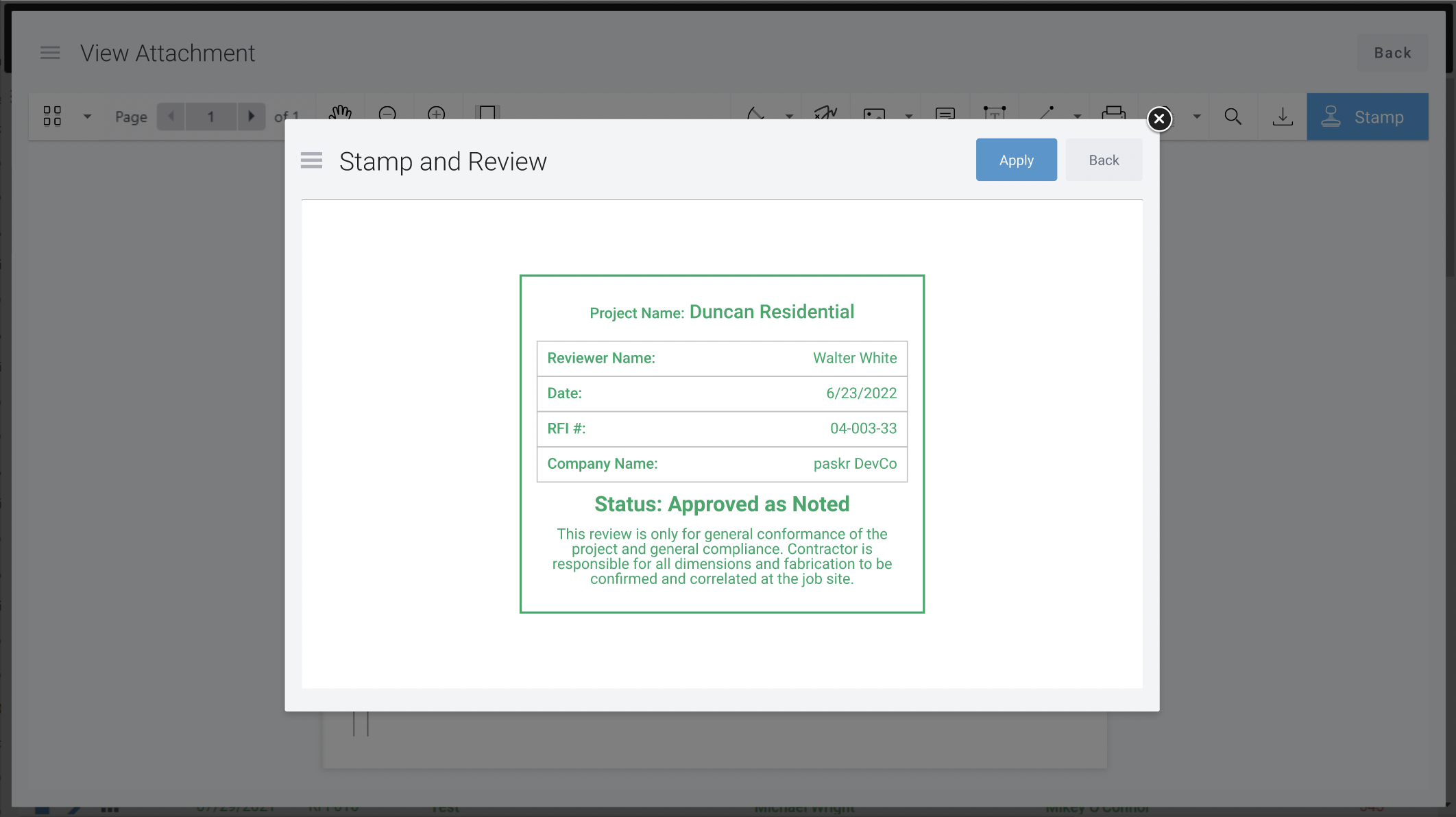Click Back in the Stamp and Review dialog

(x=1103, y=160)
